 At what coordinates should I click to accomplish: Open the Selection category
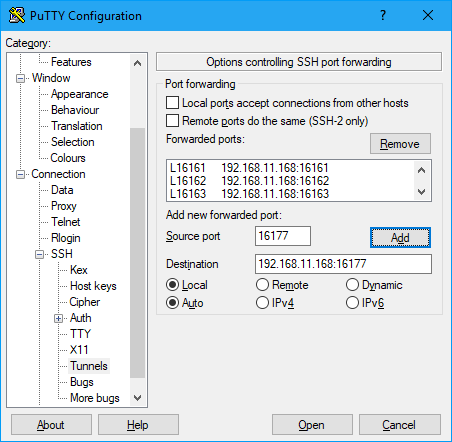pyautogui.click(x=73, y=142)
